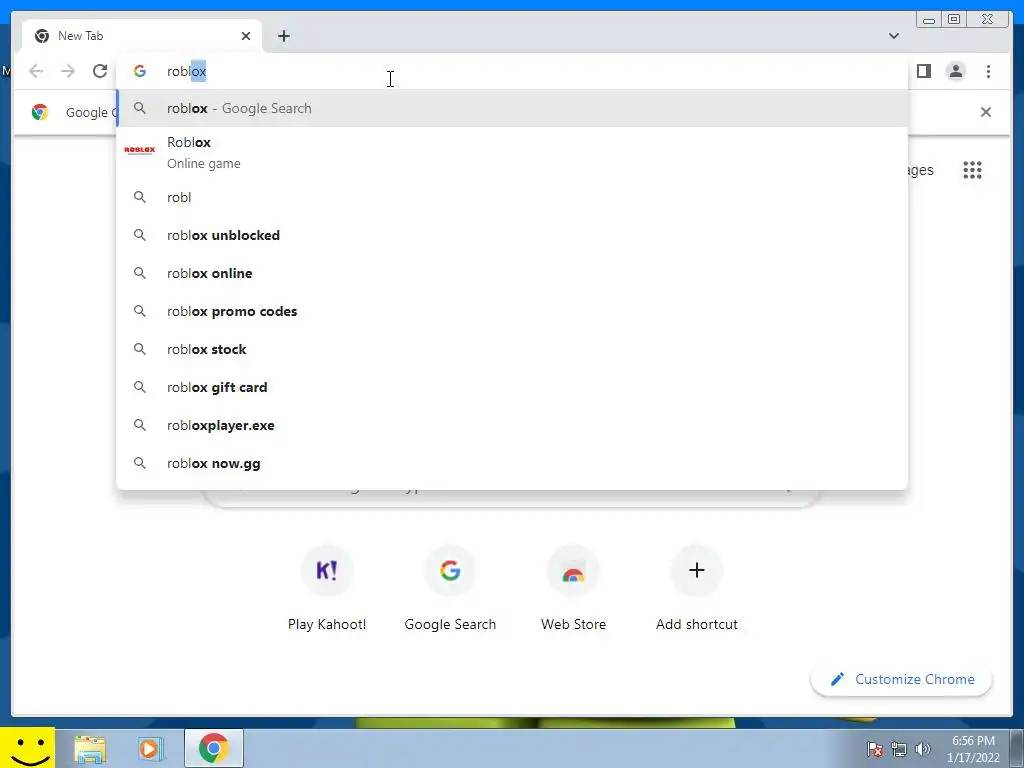Click the smiley face Start button

27,748
